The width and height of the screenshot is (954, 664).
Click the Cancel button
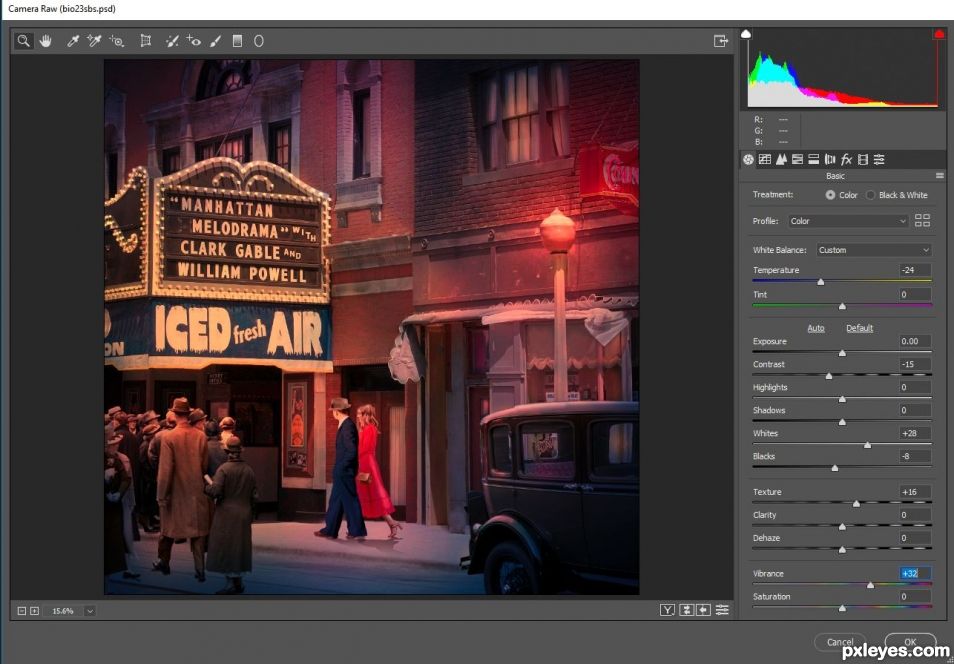pos(840,642)
